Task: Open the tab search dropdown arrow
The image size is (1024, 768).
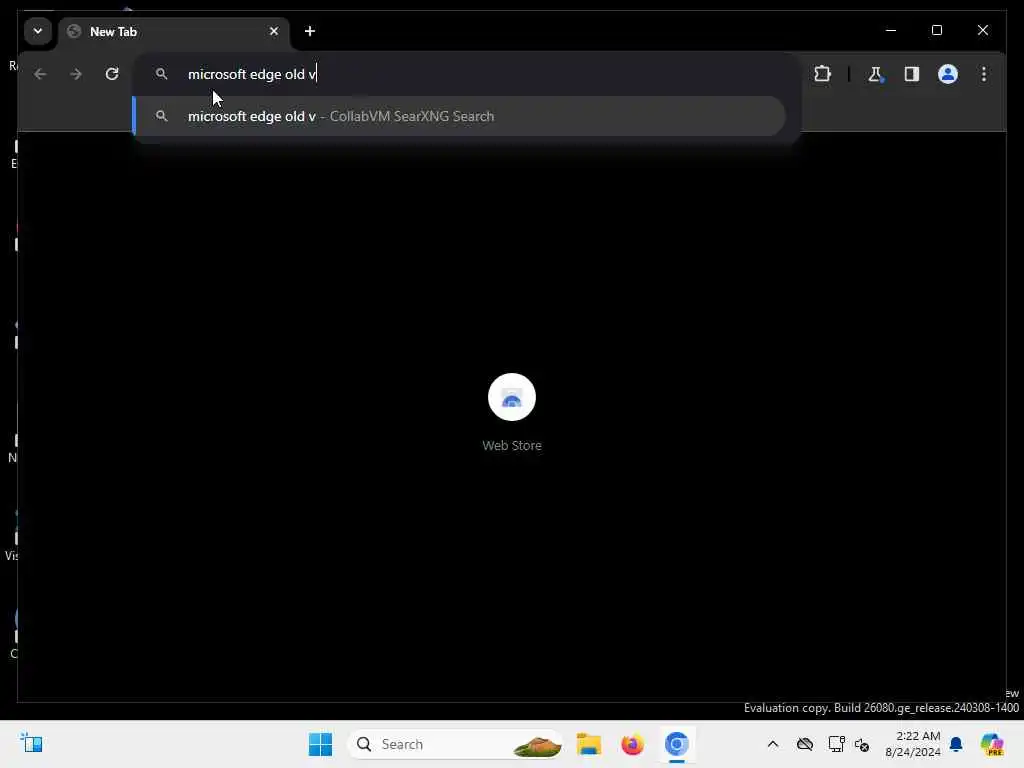Action: (38, 31)
